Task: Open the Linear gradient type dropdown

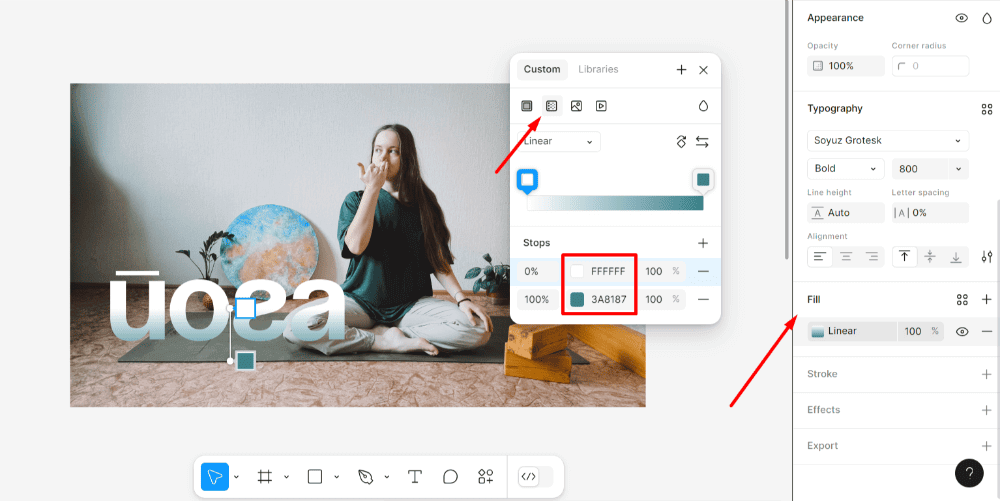Action: tap(559, 142)
